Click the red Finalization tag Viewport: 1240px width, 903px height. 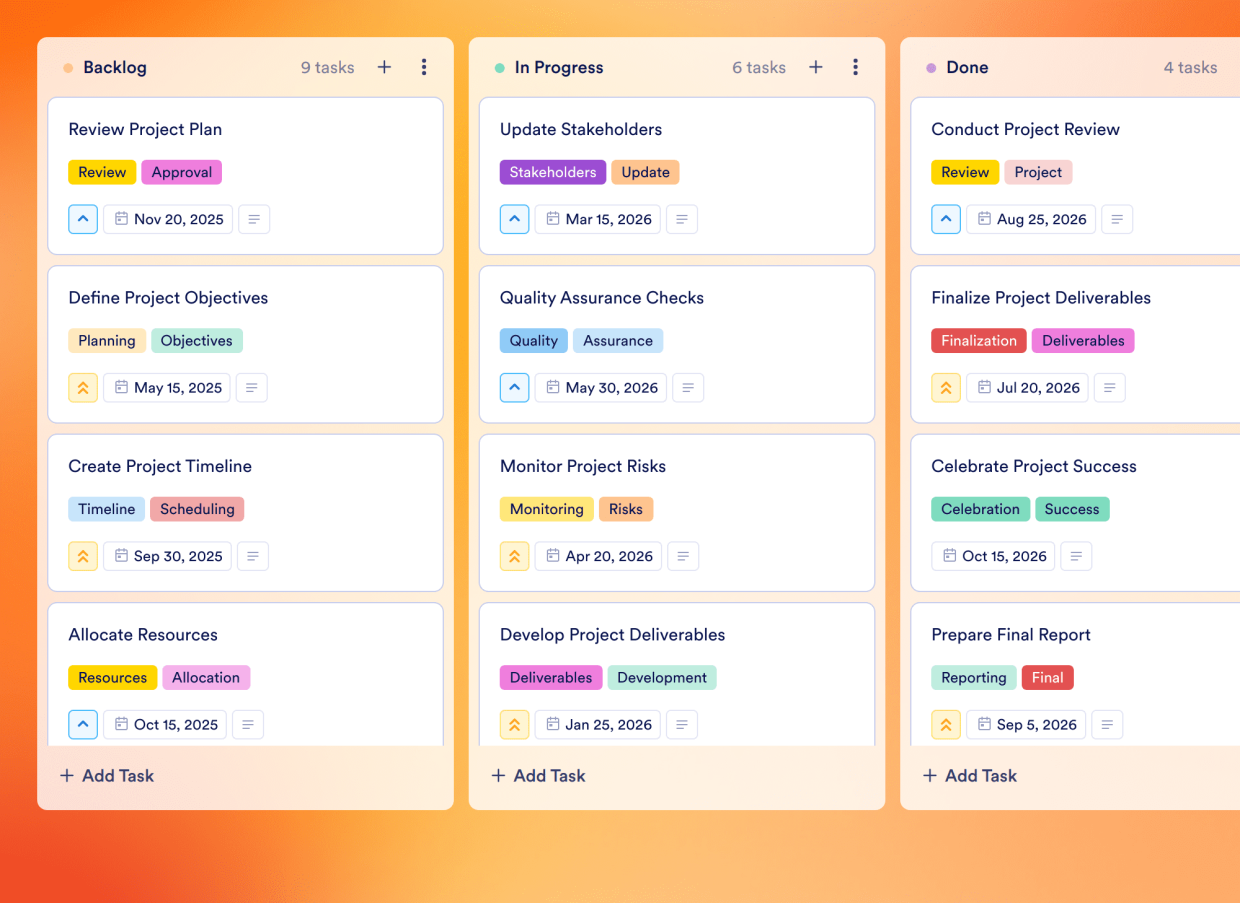coord(978,340)
